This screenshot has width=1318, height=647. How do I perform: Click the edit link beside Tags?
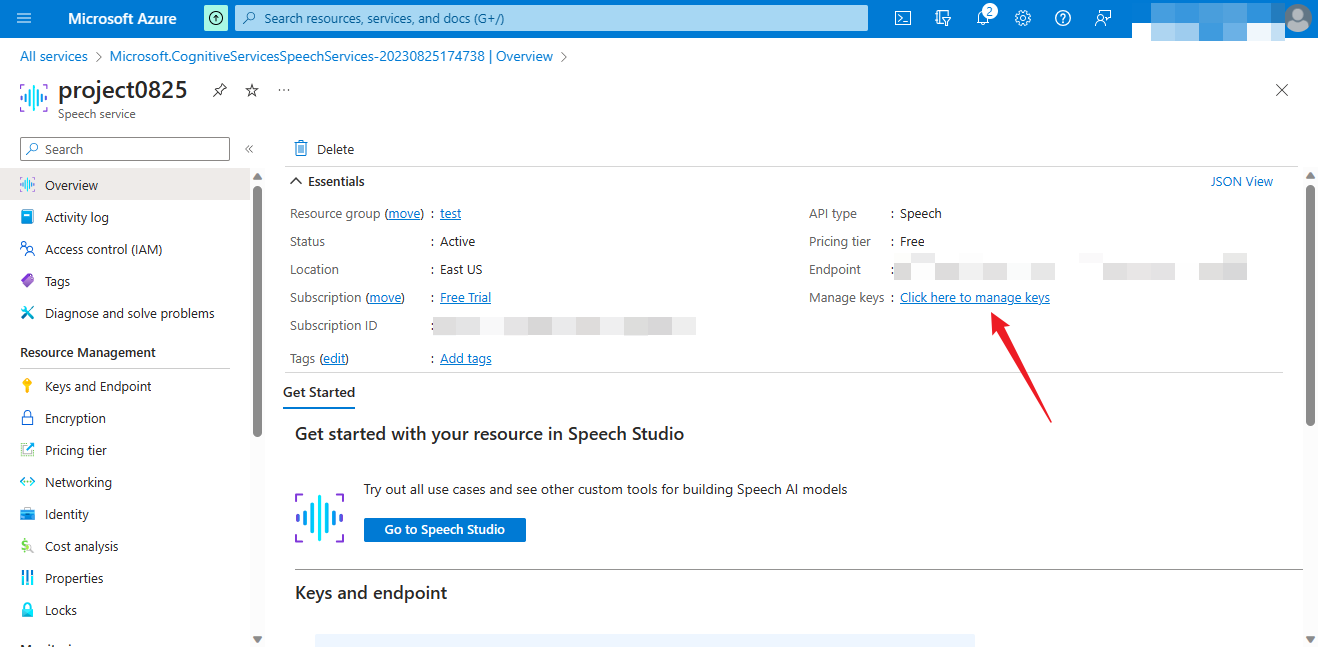coord(333,358)
